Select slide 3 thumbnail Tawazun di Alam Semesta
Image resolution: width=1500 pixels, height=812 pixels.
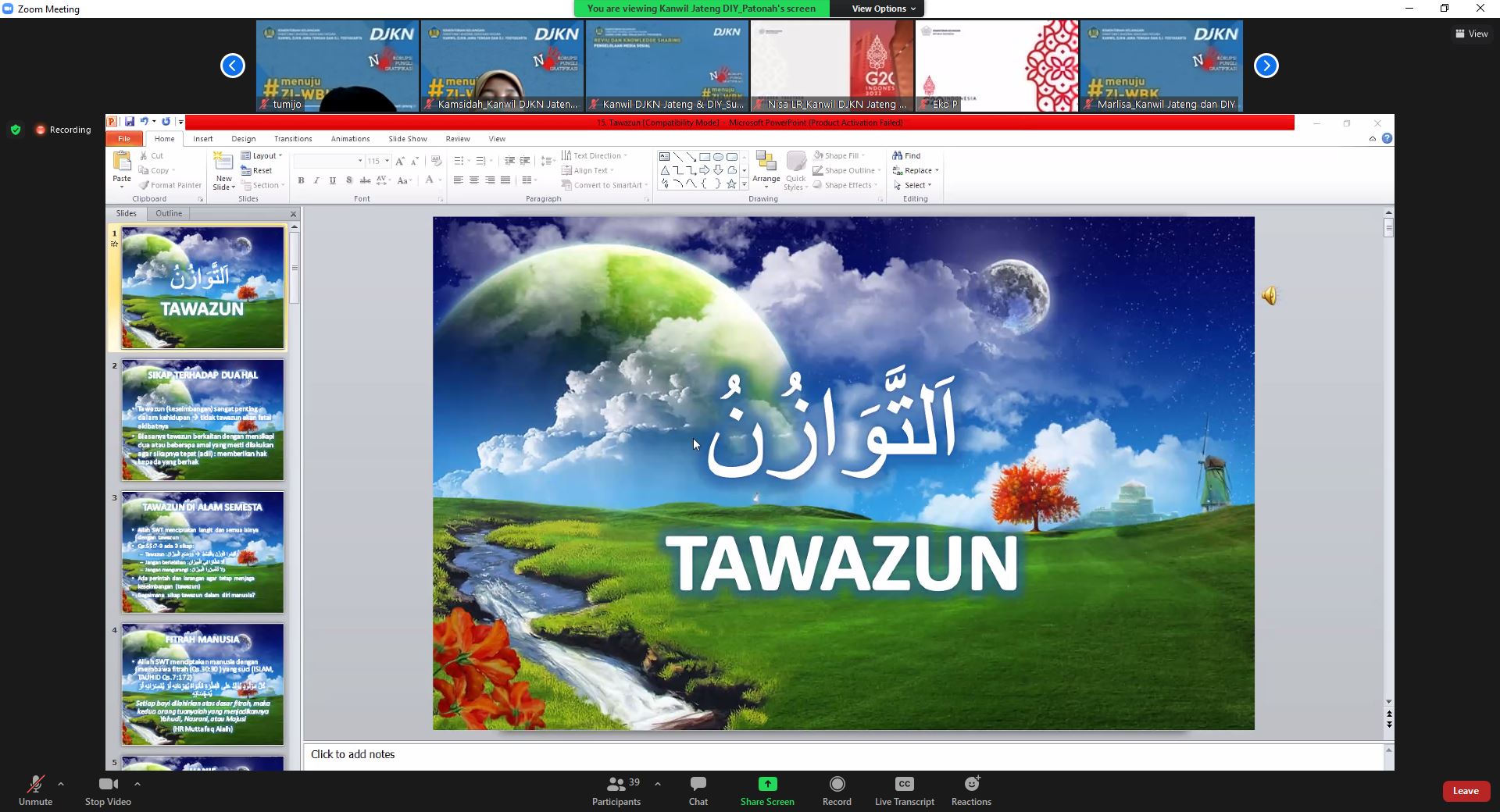tap(202, 552)
